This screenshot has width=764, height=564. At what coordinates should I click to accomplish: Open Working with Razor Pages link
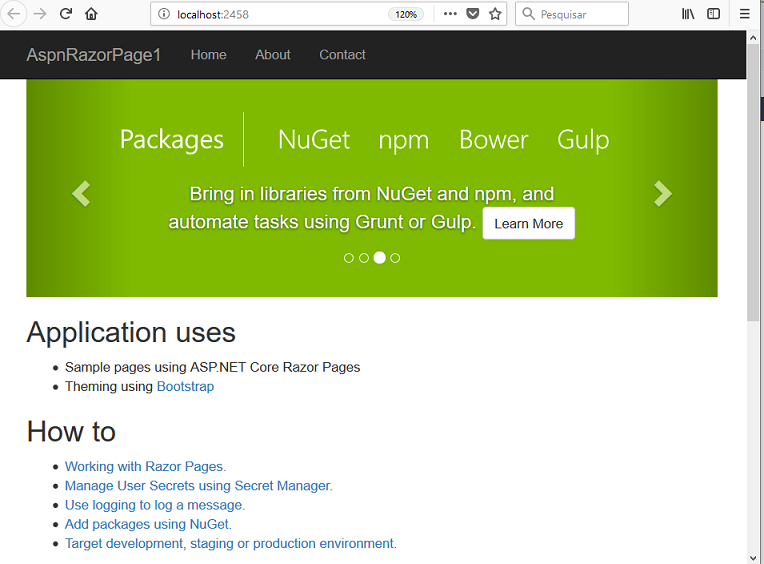pyautogui.click(x=145, y=466)
